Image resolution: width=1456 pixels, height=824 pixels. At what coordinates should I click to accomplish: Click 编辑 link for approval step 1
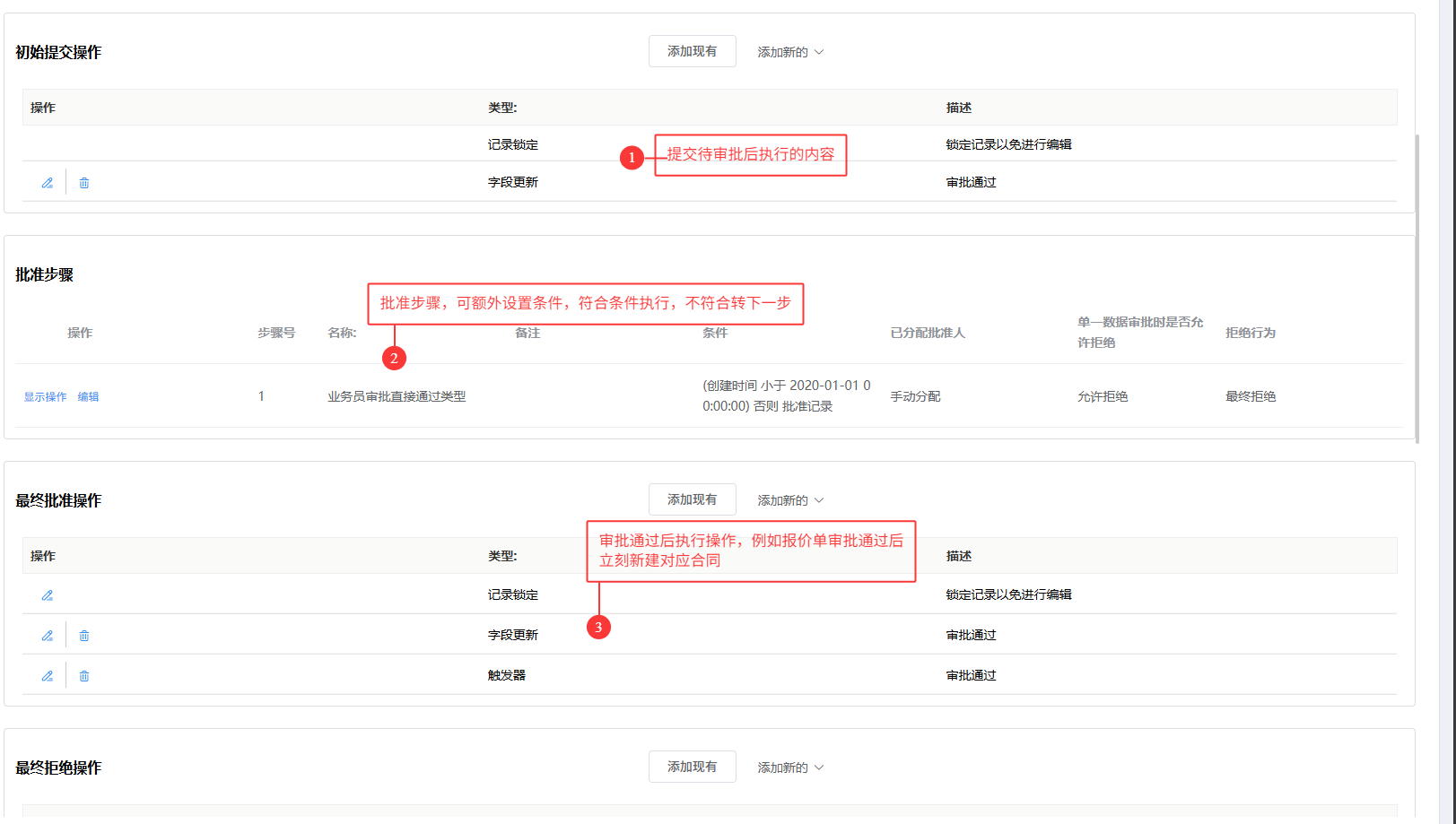point(88,397)
